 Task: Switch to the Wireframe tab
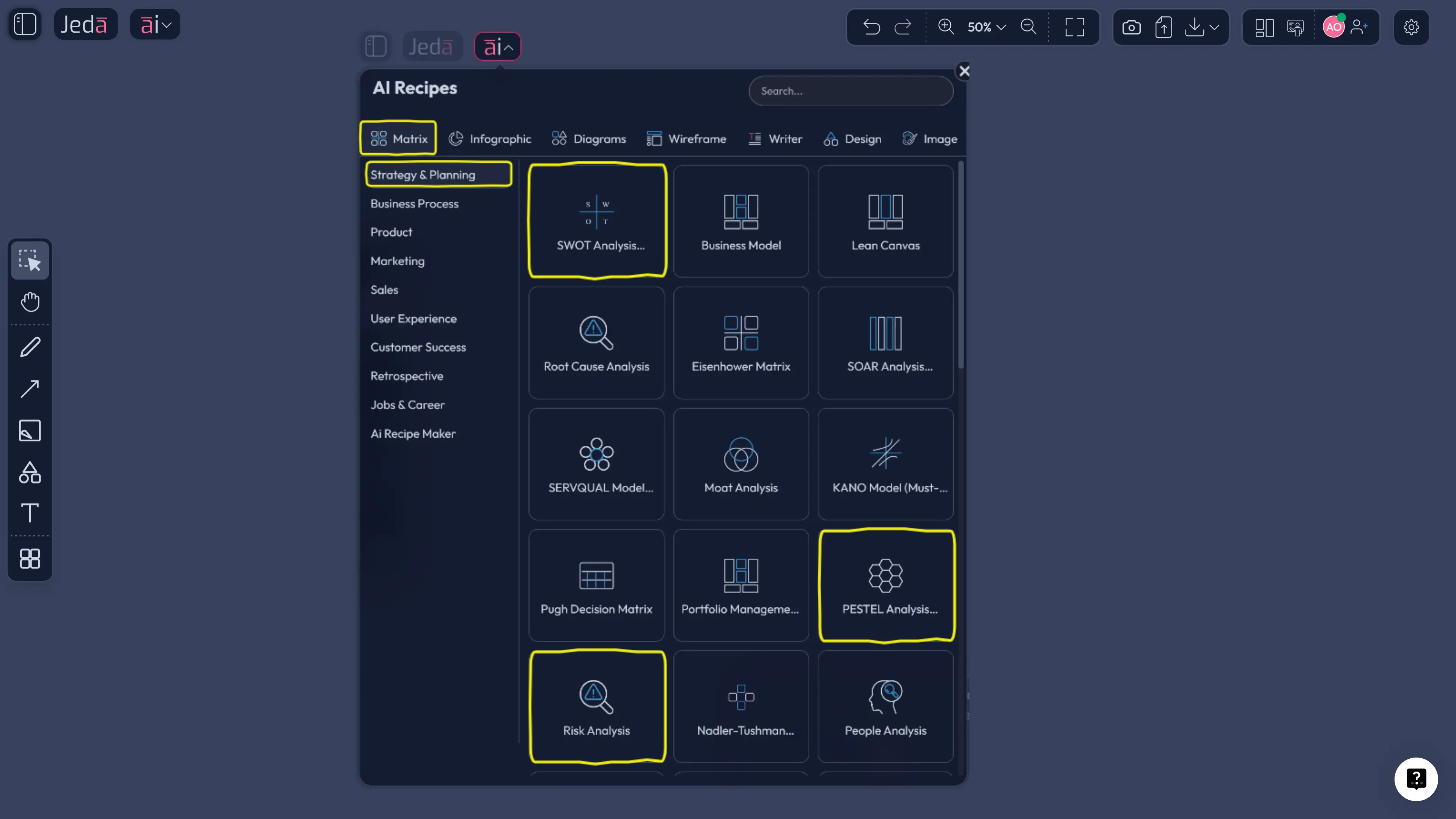click(x=686, y=138)
